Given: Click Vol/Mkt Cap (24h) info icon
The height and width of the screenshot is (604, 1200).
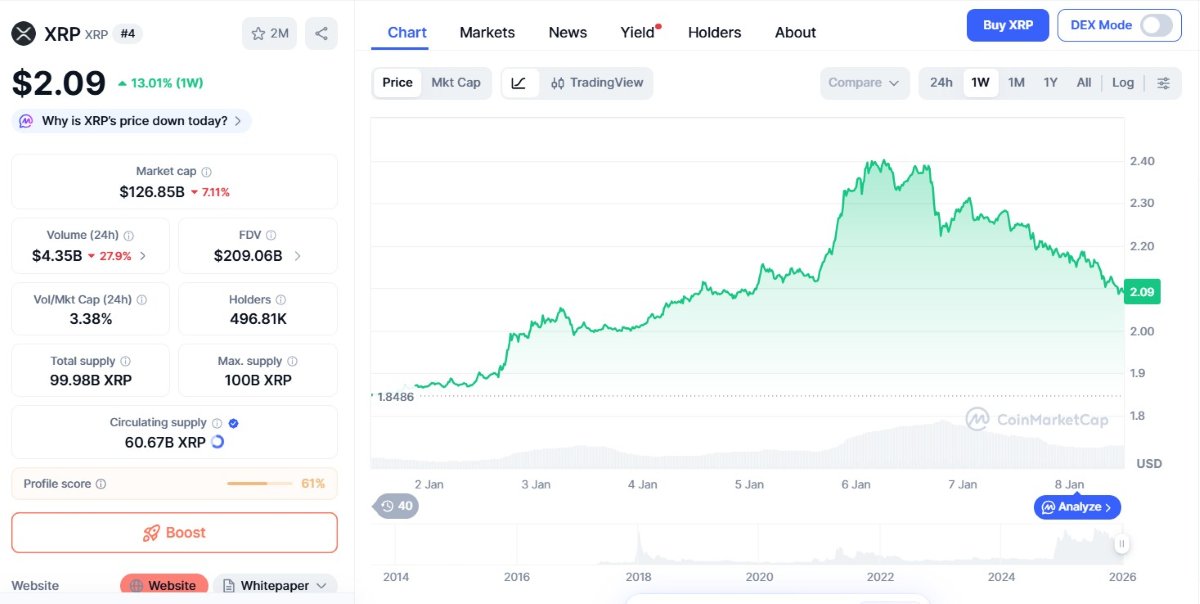Looking at the screenshot, I should coord(141,300).
